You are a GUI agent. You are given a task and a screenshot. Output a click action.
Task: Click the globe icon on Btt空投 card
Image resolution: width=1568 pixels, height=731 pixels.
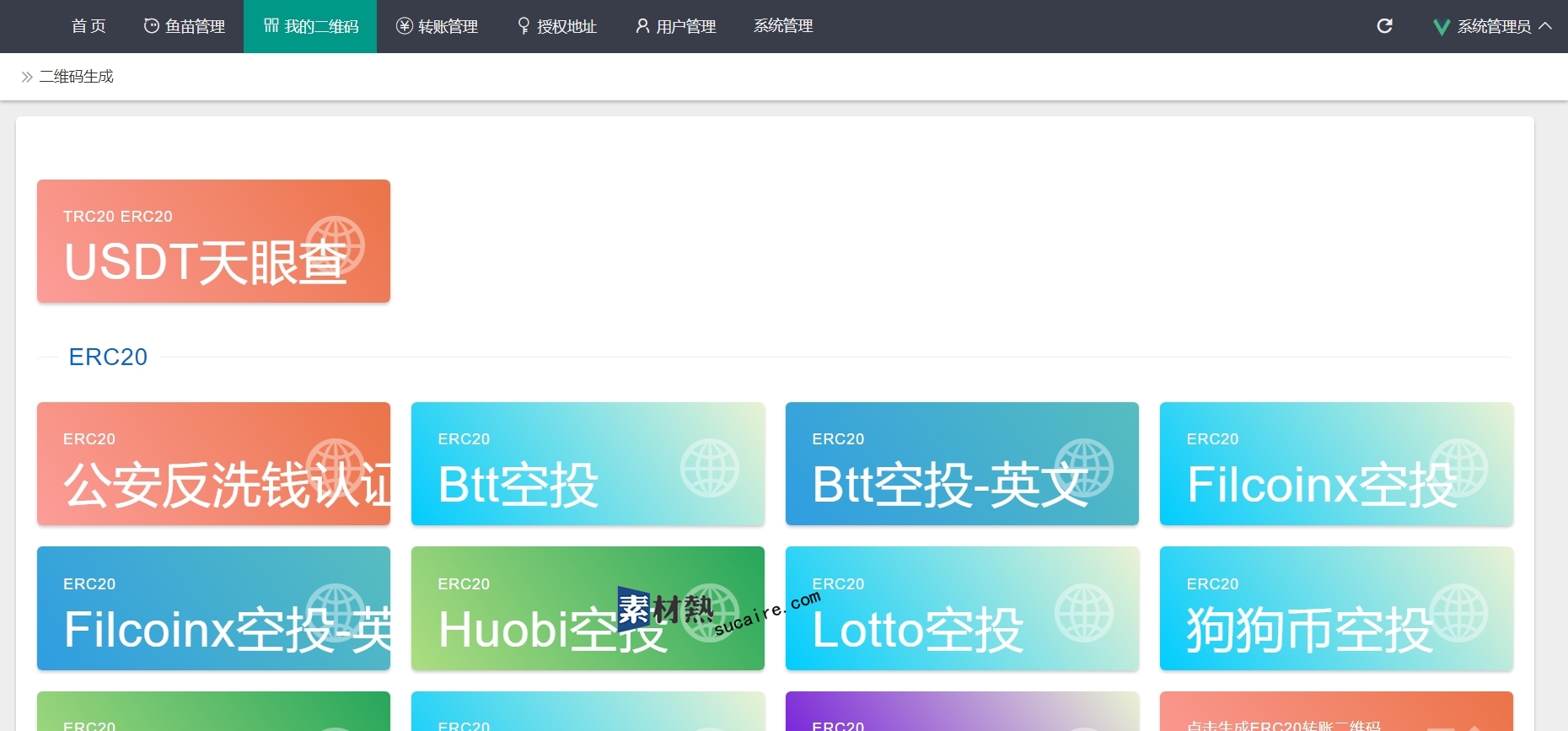710,468
